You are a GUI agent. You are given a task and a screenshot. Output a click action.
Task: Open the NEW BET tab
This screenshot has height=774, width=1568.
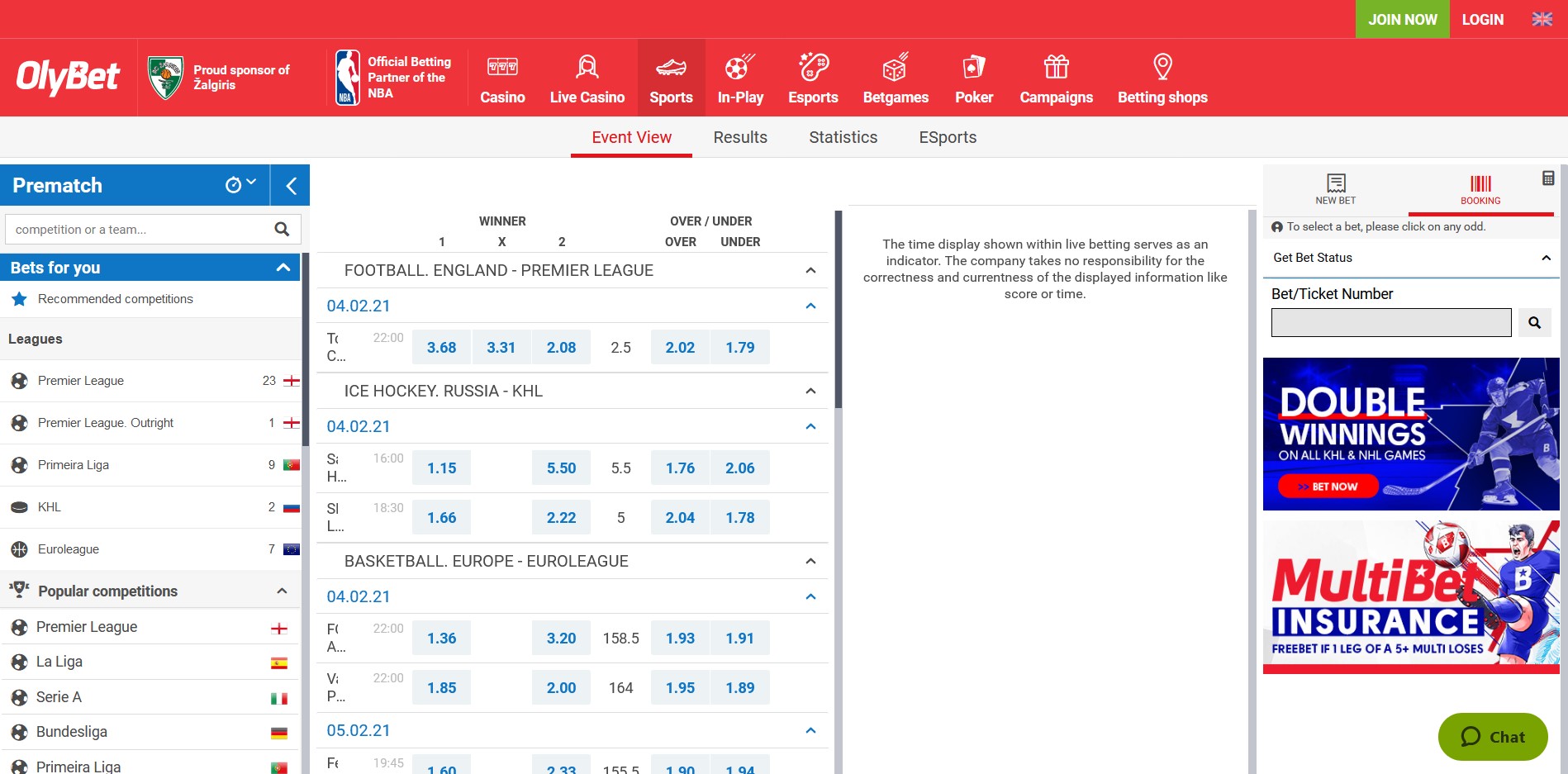point(1335,189)
